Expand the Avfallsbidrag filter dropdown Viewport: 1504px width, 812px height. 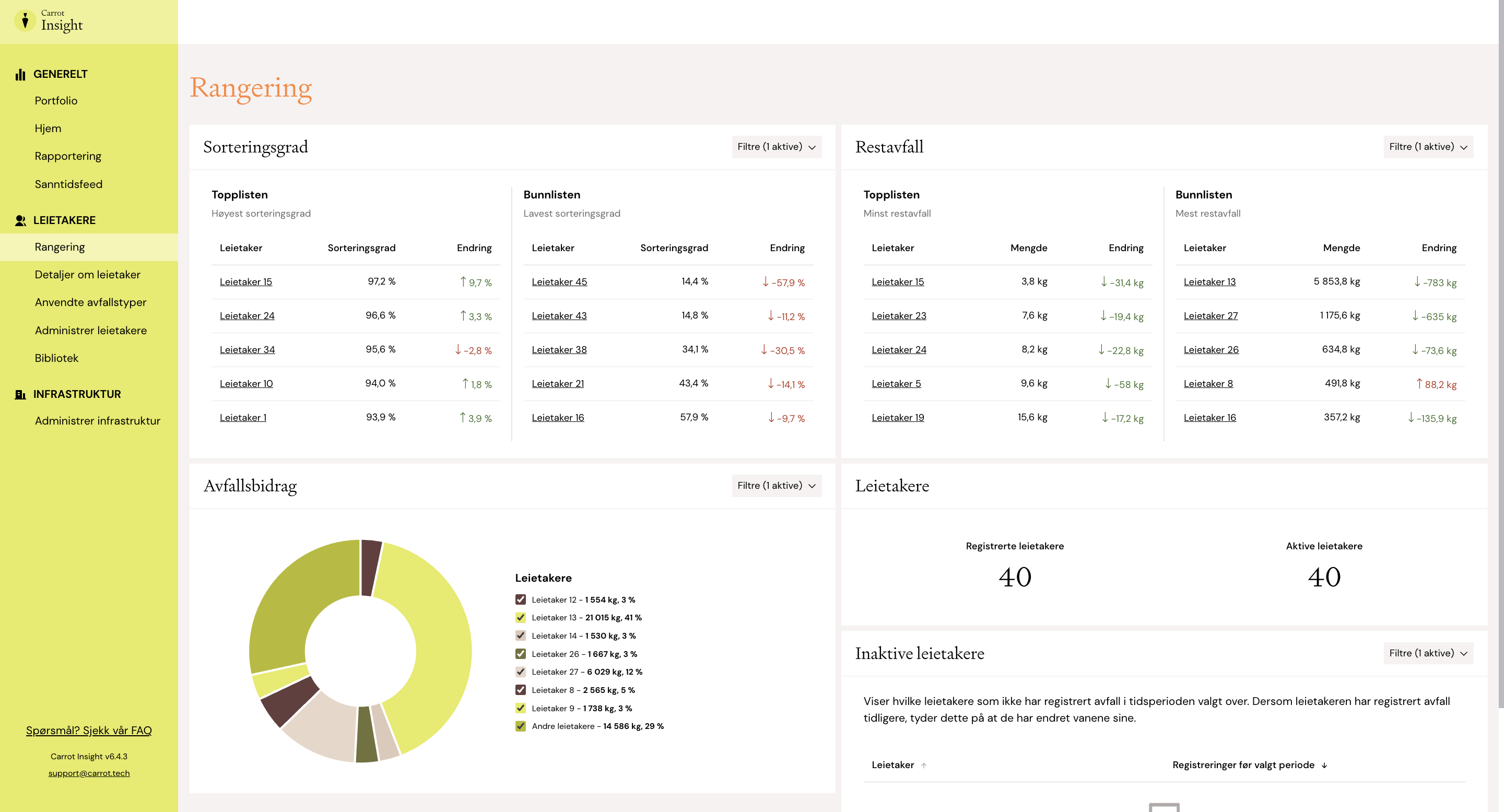pyautogui.click(x=777, y=486)
